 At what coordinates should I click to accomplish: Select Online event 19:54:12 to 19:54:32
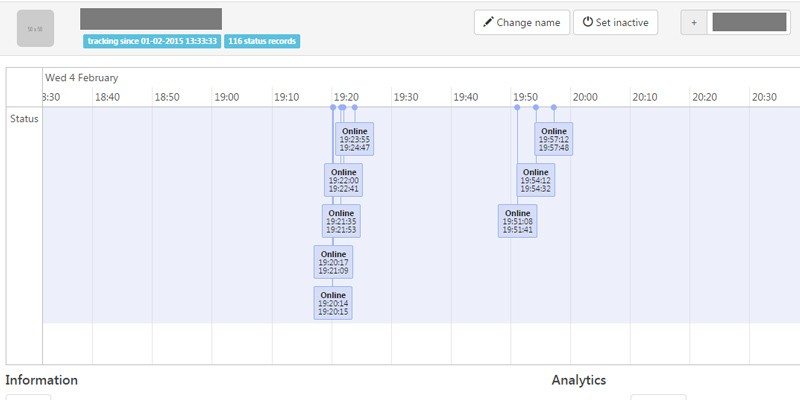coord(535,180)
